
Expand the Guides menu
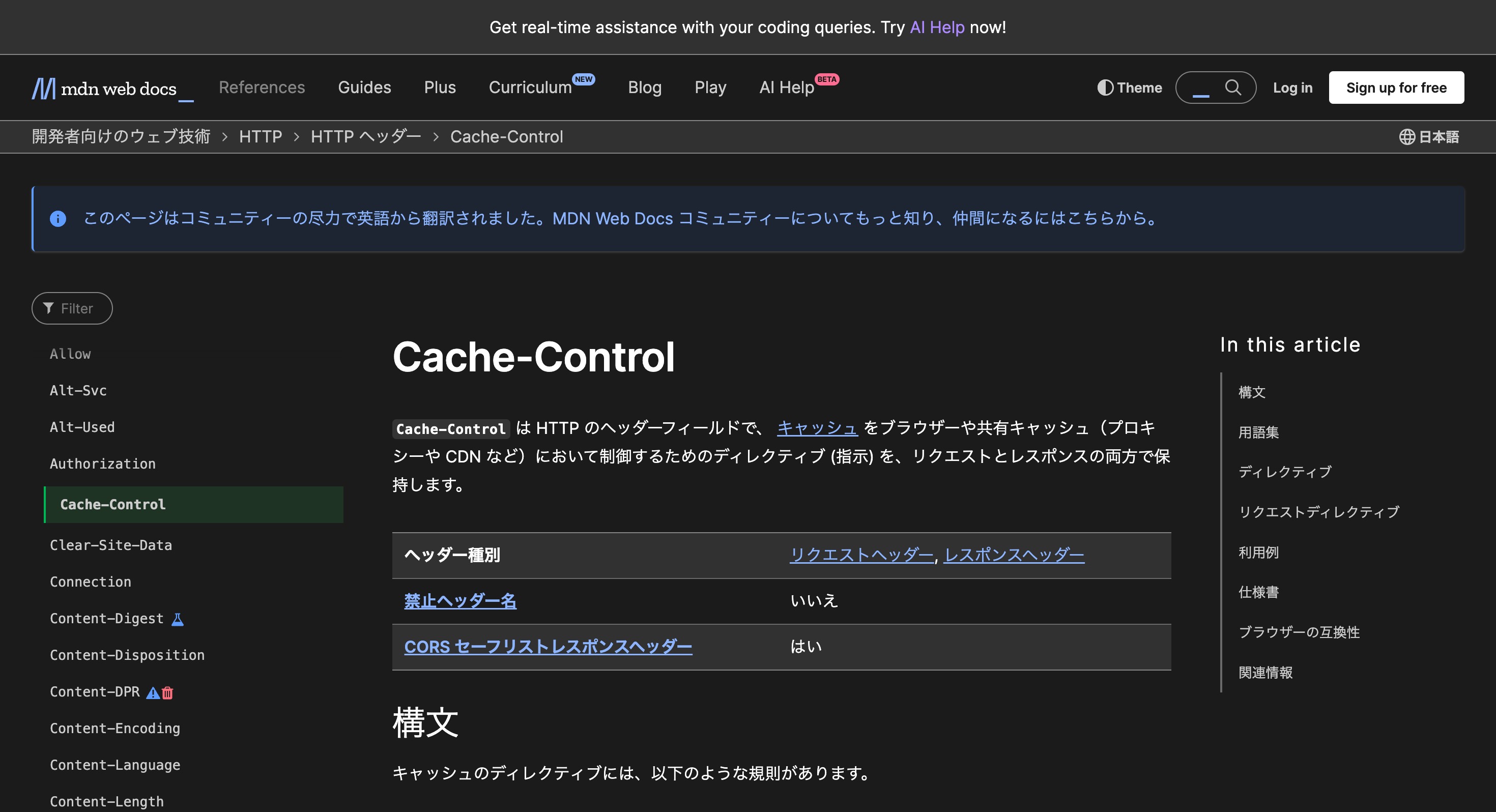364,88
